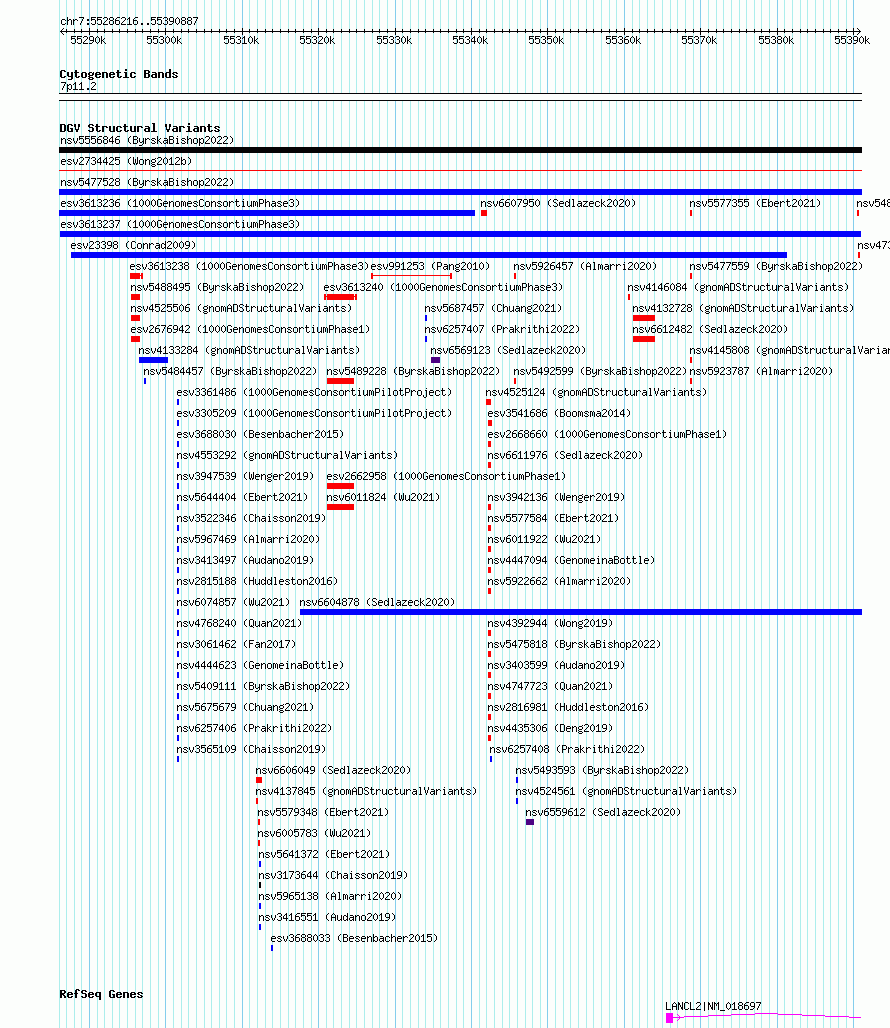The height and width of the screenshot is (1028, 890).
Task: Open esv3688030 (Besenbacher2015) variant
Action: [x=260, y=434]
